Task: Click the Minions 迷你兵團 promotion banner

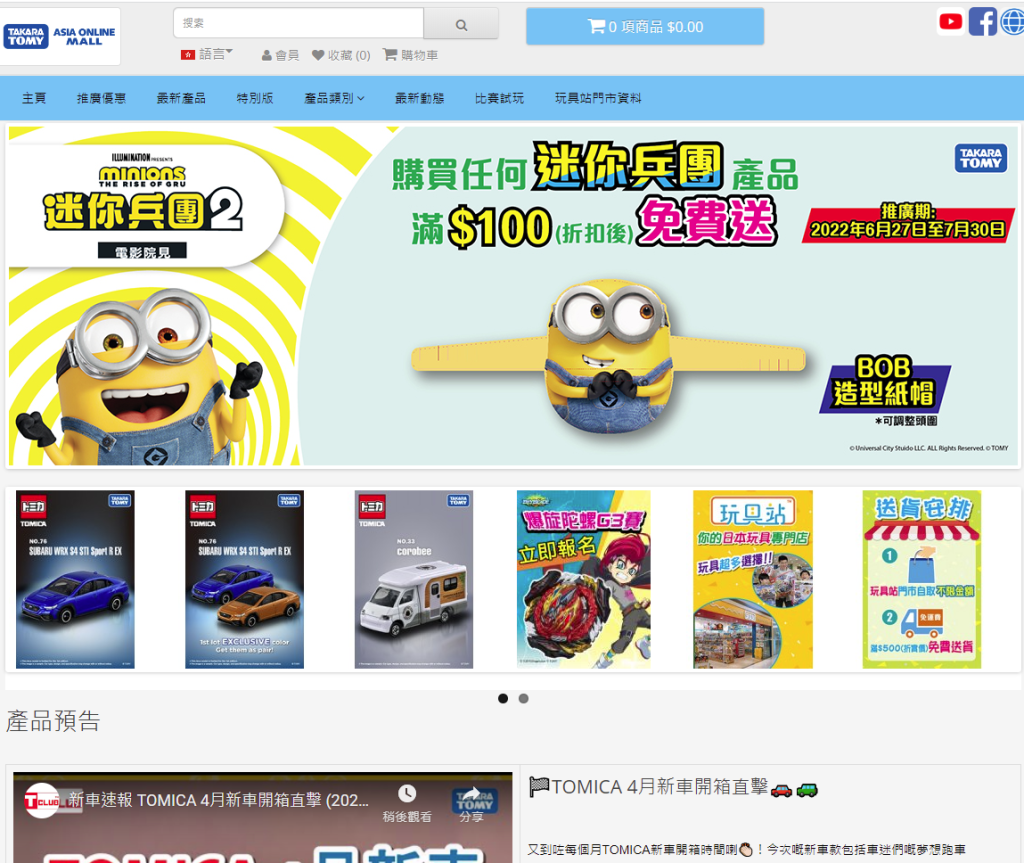Action: [x=513, y=296]
